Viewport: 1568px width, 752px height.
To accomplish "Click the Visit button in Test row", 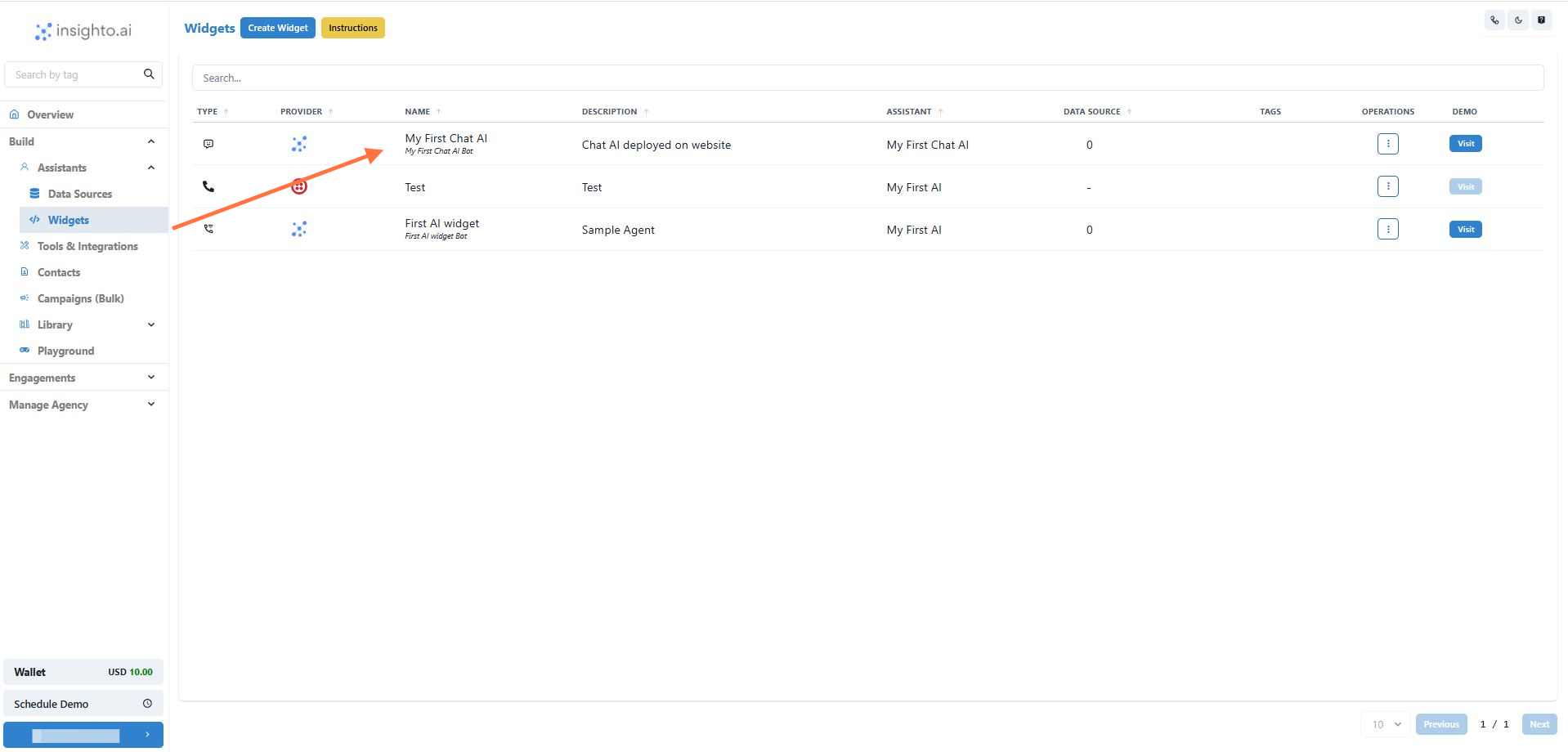I will (x=1466, y=186).
